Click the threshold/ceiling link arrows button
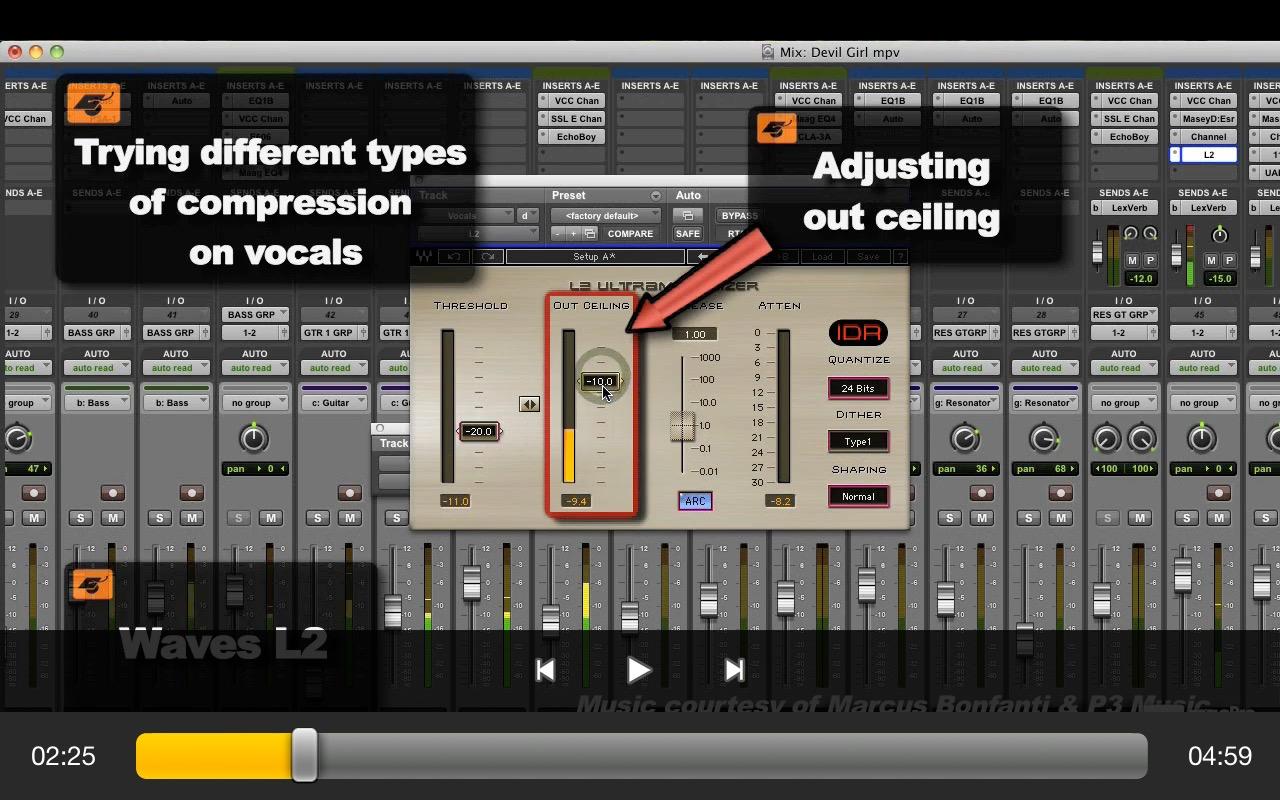Viewport: 1280px width, 800px height. click(x=529, y=404)
